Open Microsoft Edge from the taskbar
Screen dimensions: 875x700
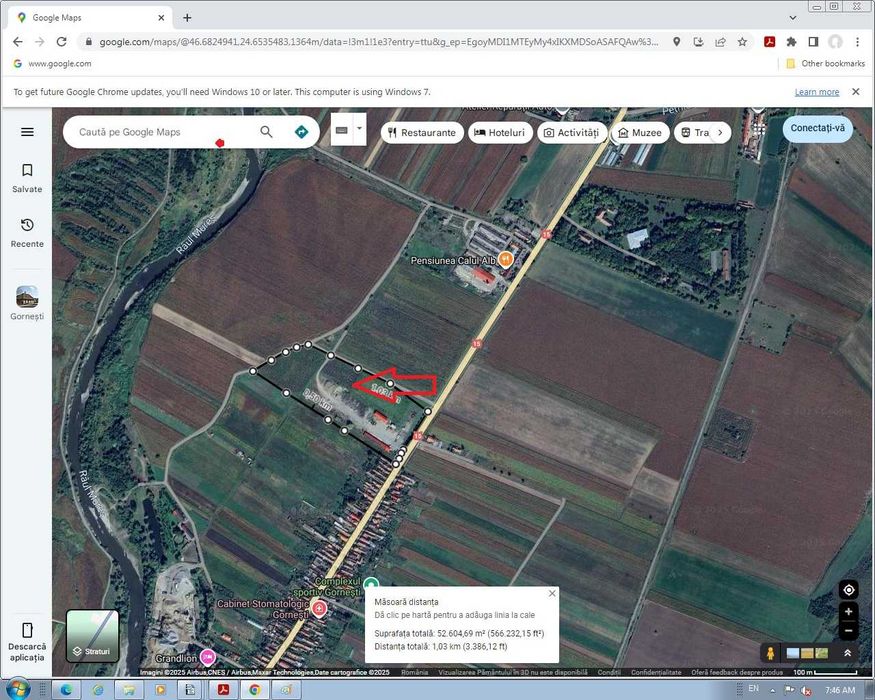coord(66,690)
